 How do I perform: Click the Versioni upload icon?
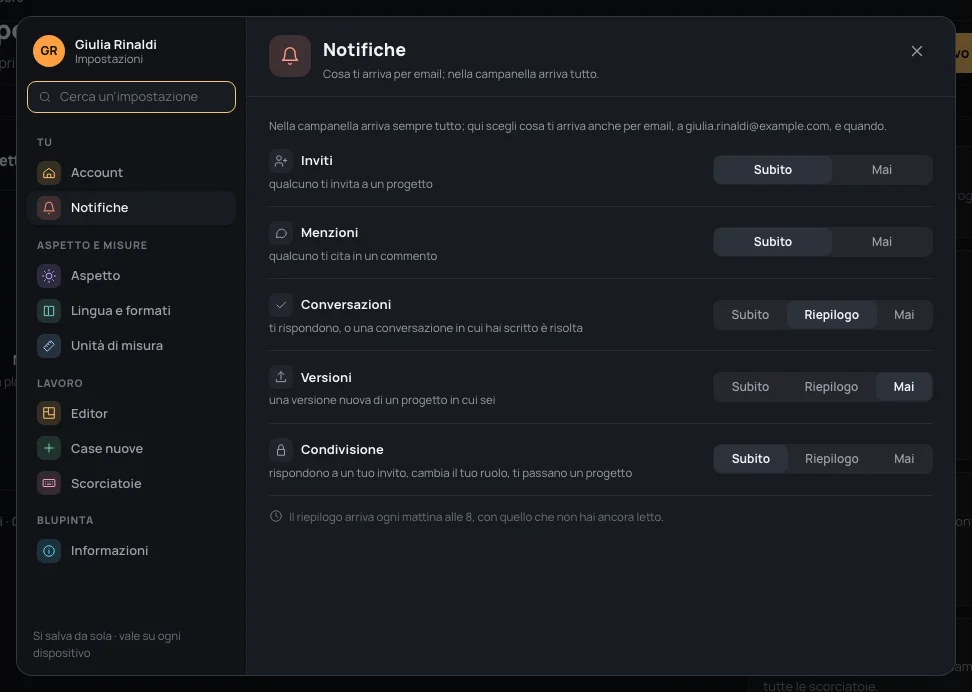click(x=281, y=377)
